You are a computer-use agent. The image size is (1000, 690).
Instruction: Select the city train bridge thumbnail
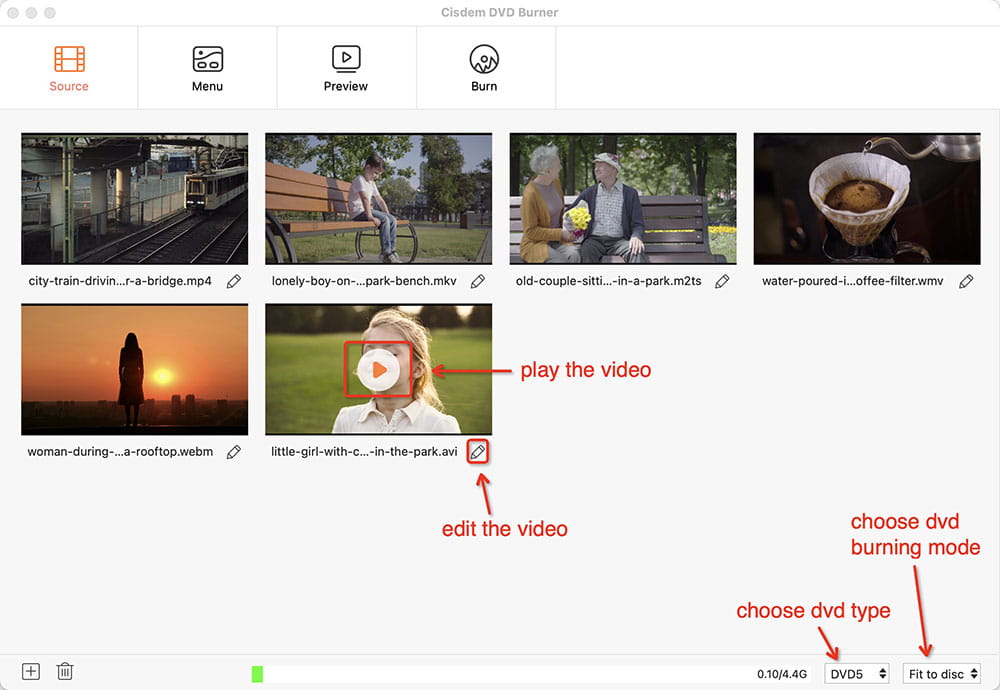pyautogui.click(x=135, y=199)
